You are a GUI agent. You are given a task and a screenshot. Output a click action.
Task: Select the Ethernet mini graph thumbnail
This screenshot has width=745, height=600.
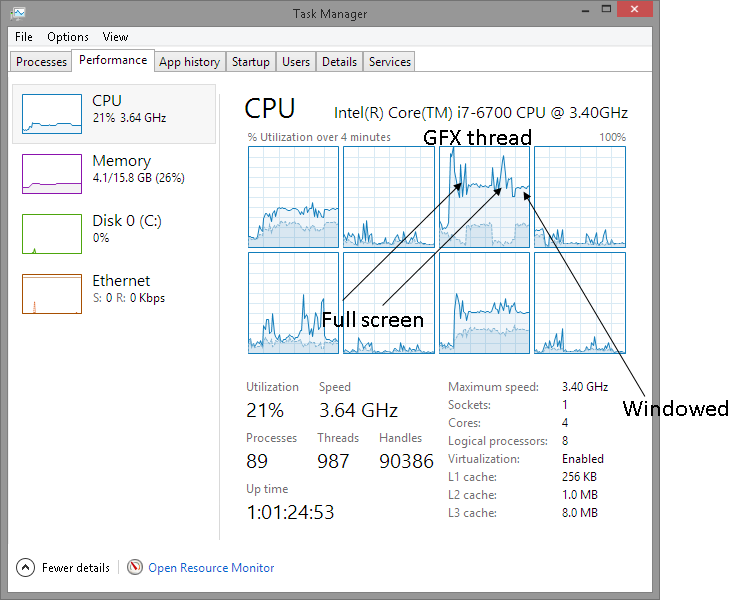point(52,294)
